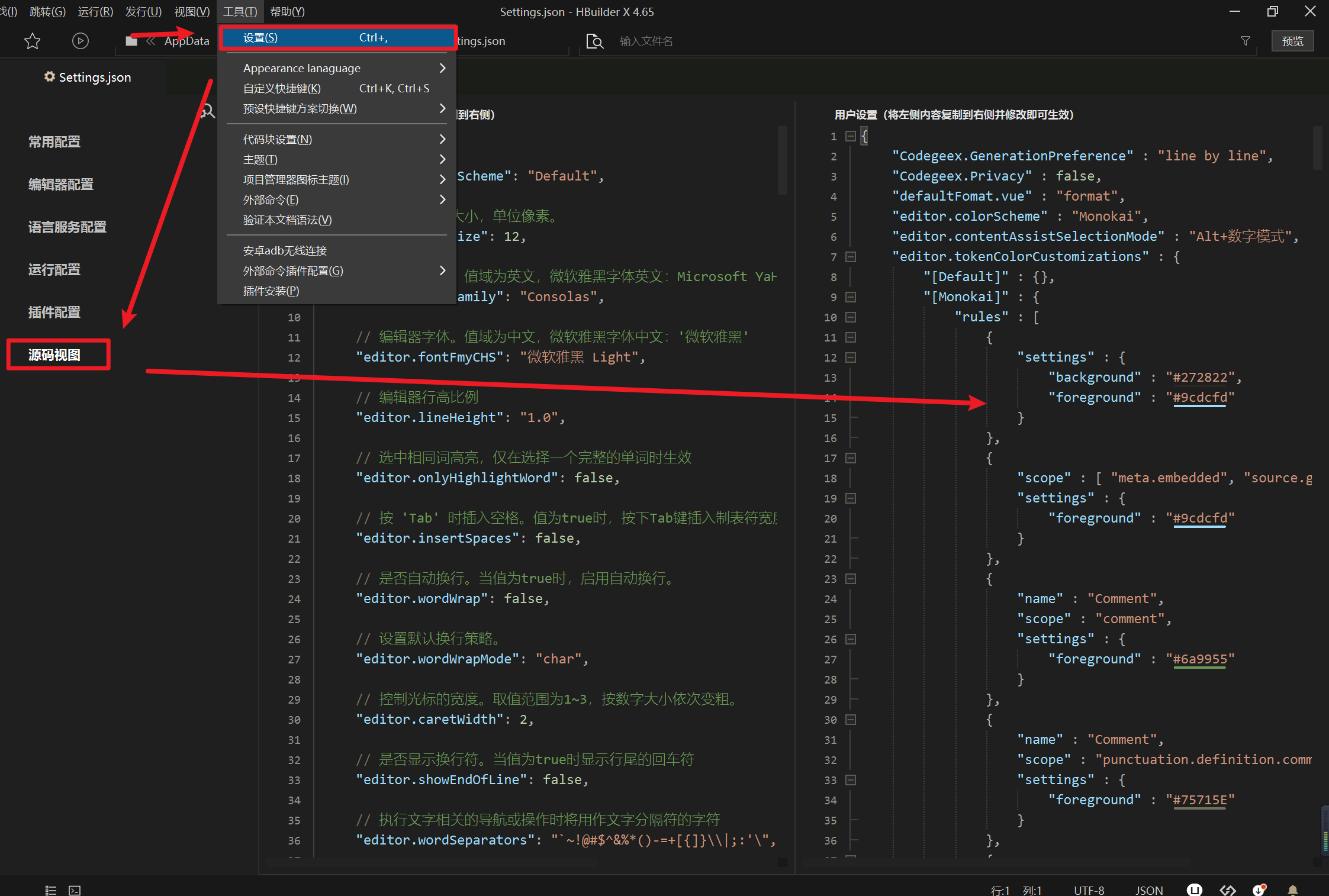
Task: Open the 帮助(Y) menu
Action: click(287, 11)
